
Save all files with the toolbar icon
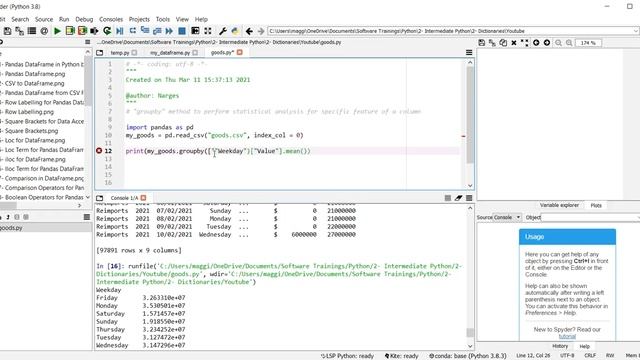[x=19, y=31]
